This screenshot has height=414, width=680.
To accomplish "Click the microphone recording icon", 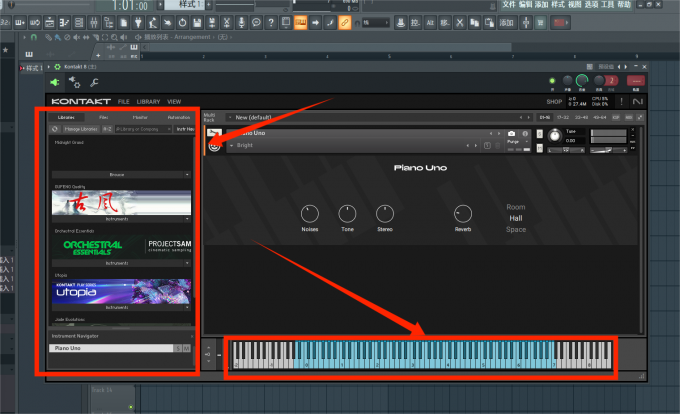I will (242, 23).
